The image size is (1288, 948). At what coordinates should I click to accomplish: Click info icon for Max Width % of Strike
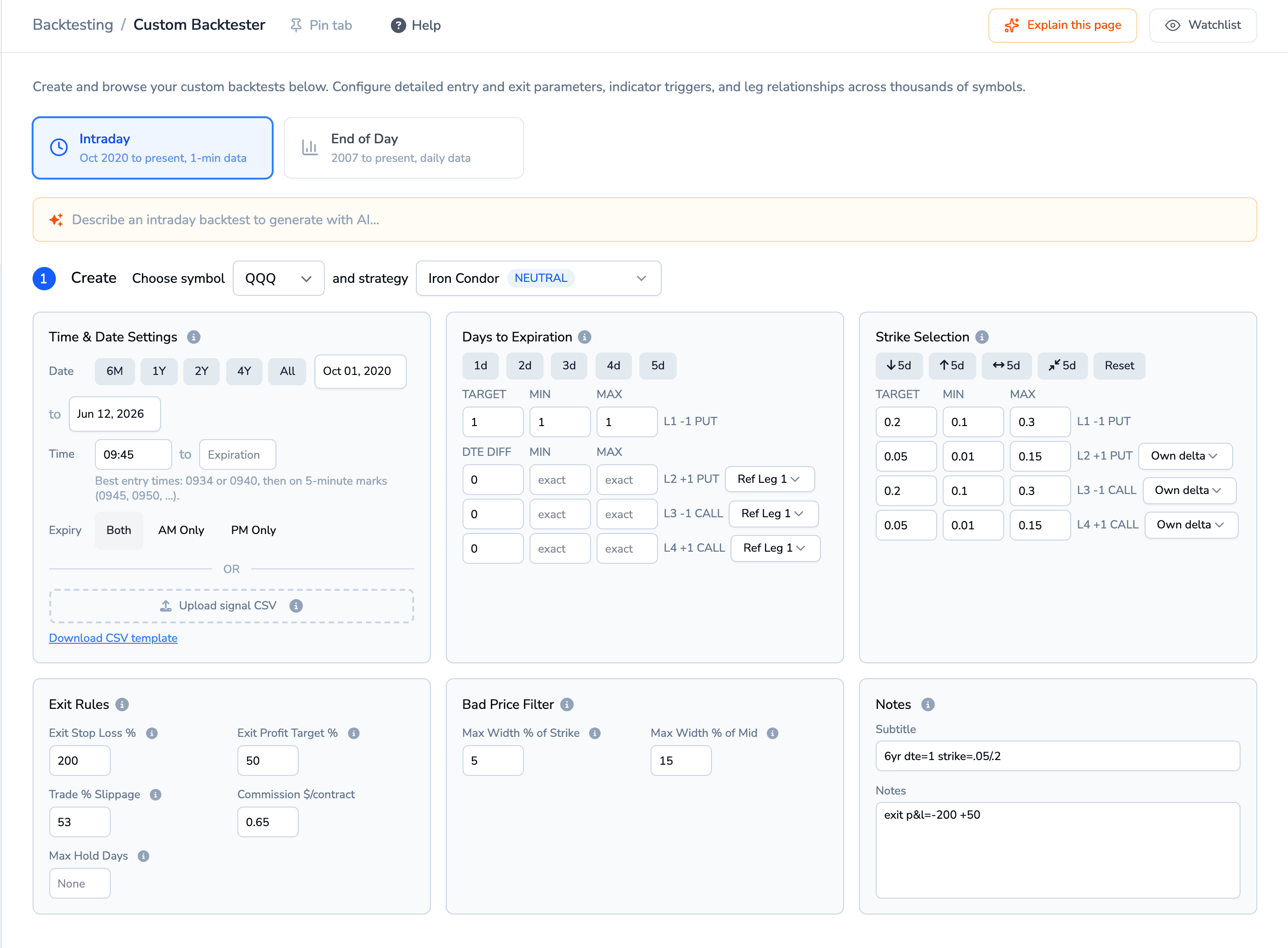tap(595, 734)
